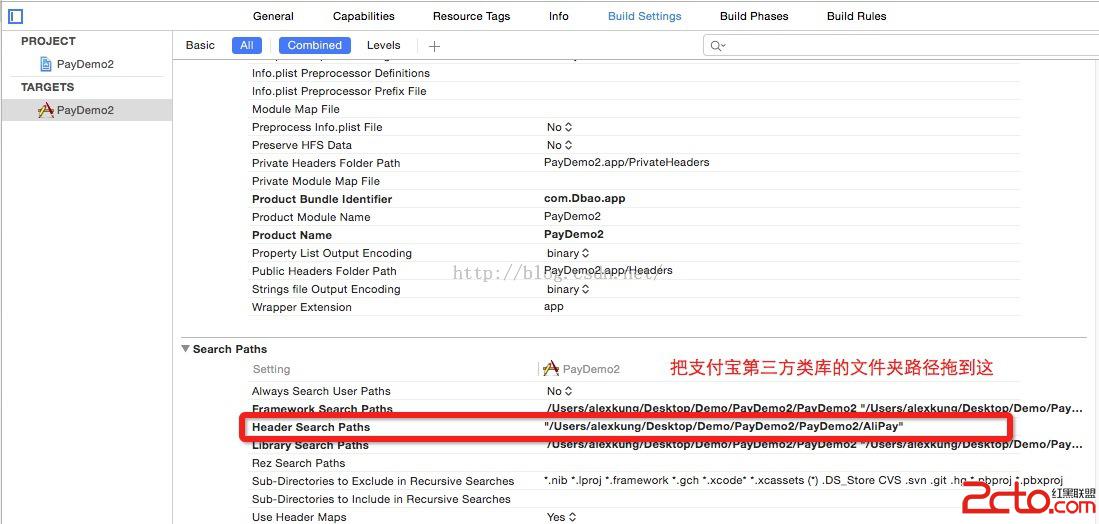This screenshot has height=524, width=1099.
Task: Select Framework Search Paths setting
Action: tap(322, 409)
